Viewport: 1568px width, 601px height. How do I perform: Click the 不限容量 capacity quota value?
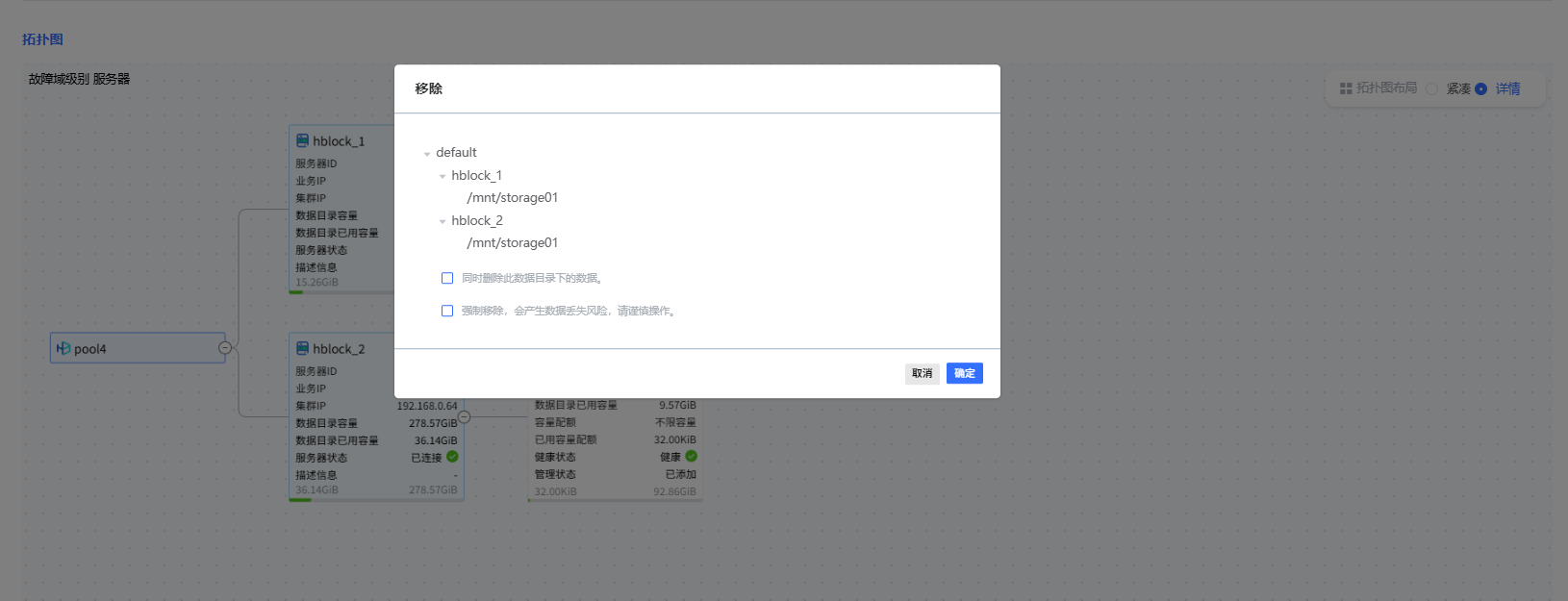[675, 422]
